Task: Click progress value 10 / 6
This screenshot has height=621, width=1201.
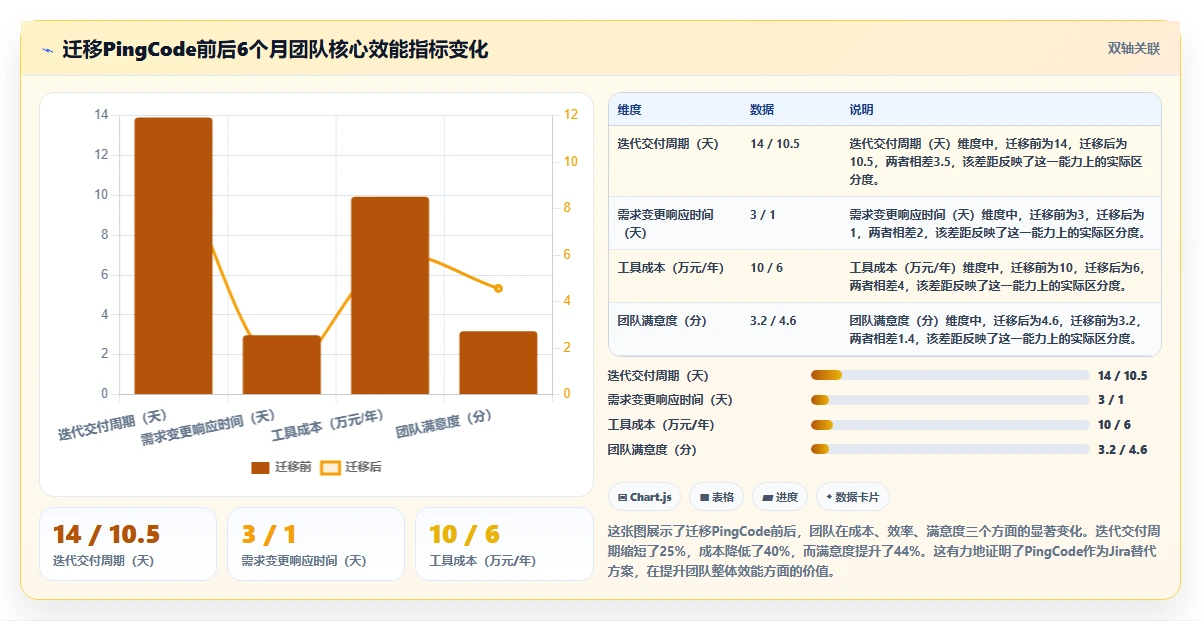Action: 1114,425
